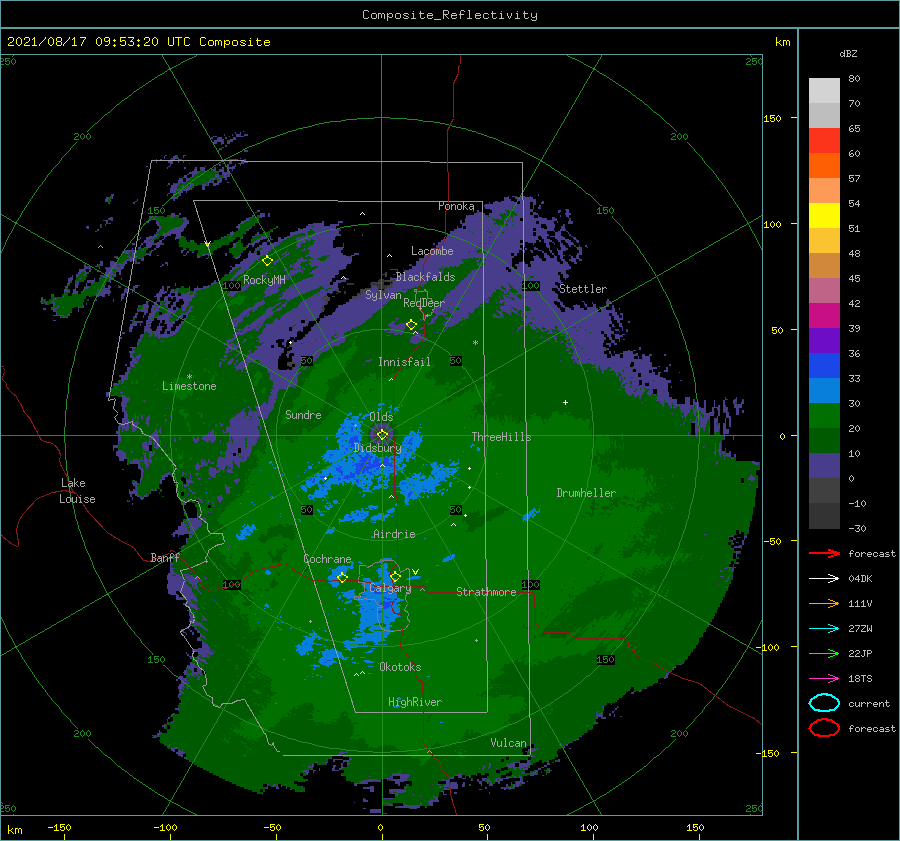Click the red 65 dBZ color swatch
The image size is (900, 841).
pyautogui.click(x=824, y=140)
